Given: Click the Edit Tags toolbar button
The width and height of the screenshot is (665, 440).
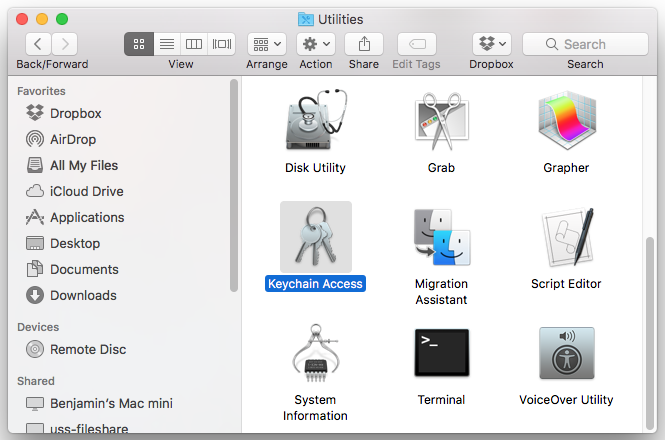Looking at the screenshot, I should (x=416, y=44).
